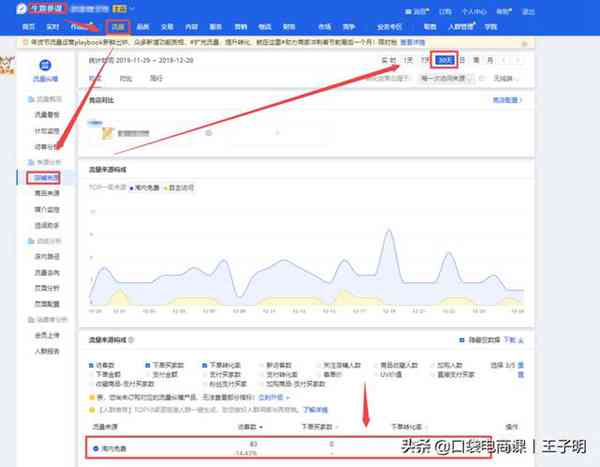Click the speaker icon on the announcement banner
This screenshot has height=467, width=600.
(x=26, y=42)
